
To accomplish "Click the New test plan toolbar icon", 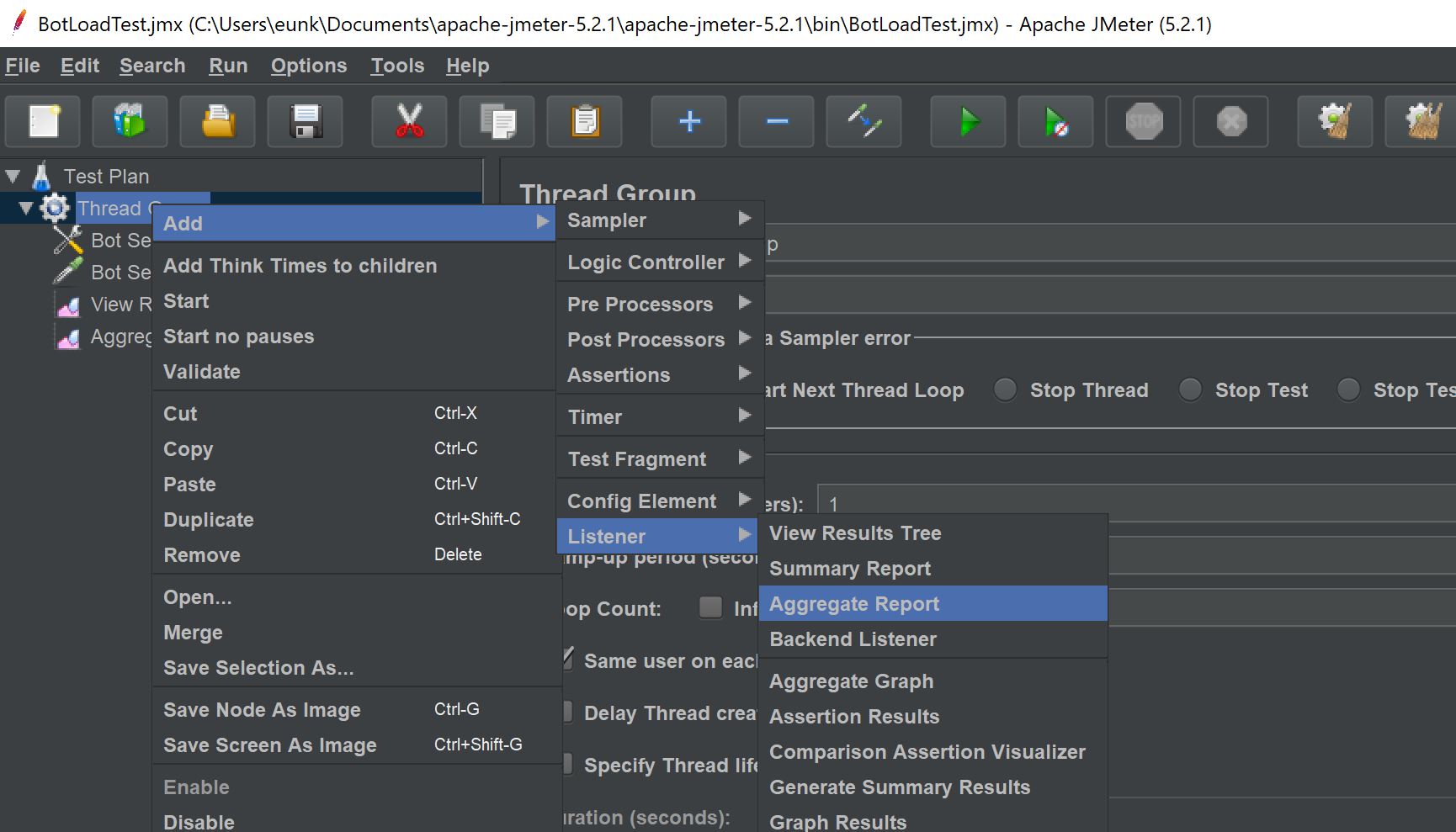I will click(x=43, y=122).
